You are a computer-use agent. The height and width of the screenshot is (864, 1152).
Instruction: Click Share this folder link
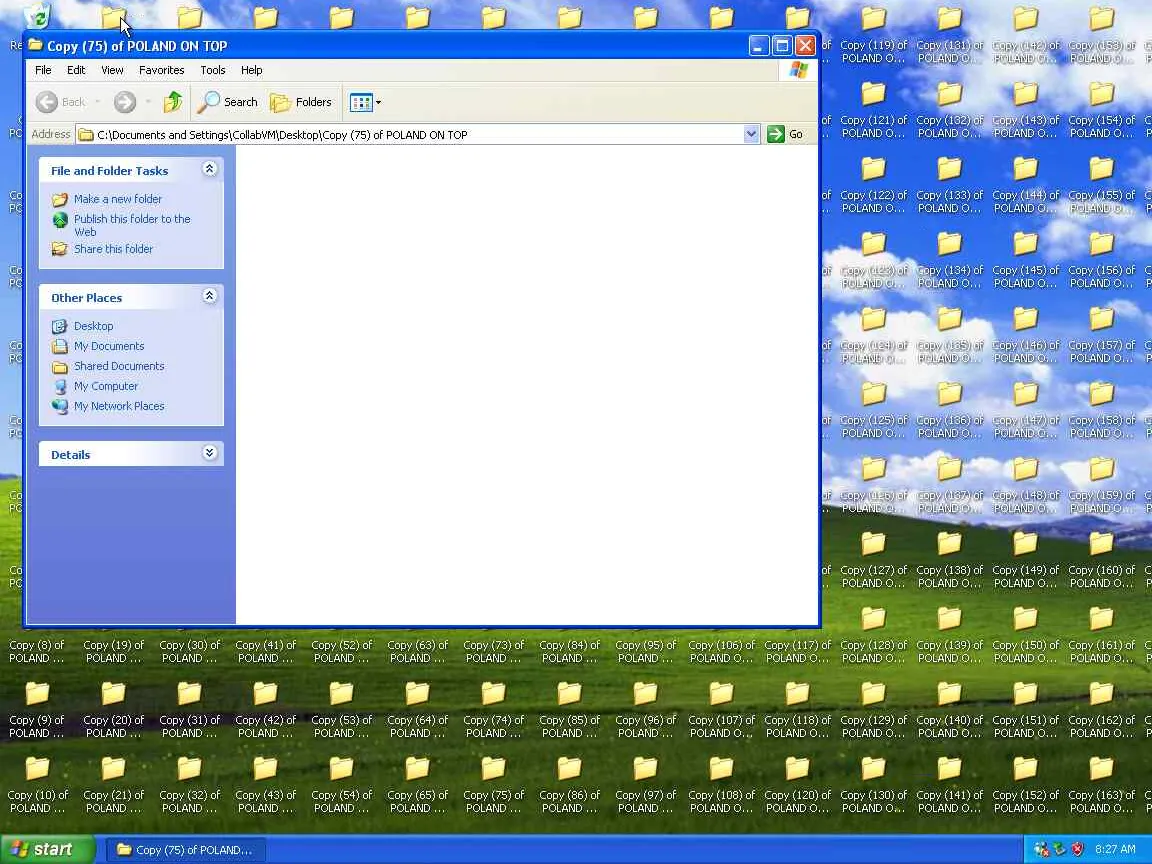coord(113,249)
